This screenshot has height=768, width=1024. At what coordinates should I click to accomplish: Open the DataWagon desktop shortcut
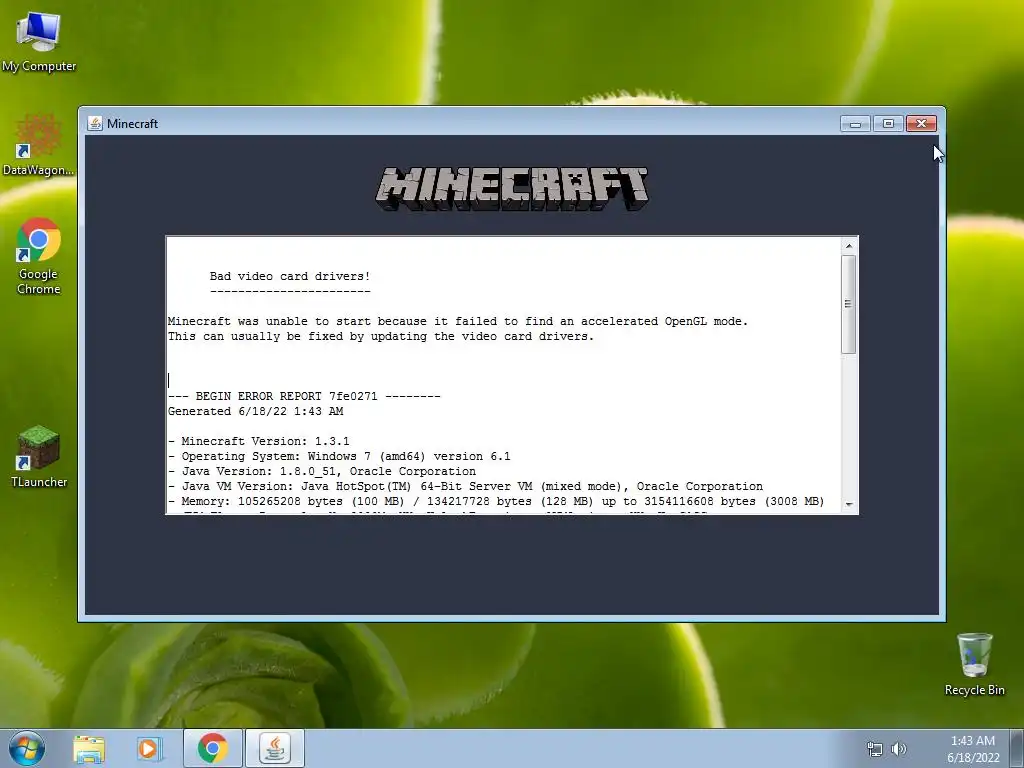pyautogui.click(x=39, y=145)
